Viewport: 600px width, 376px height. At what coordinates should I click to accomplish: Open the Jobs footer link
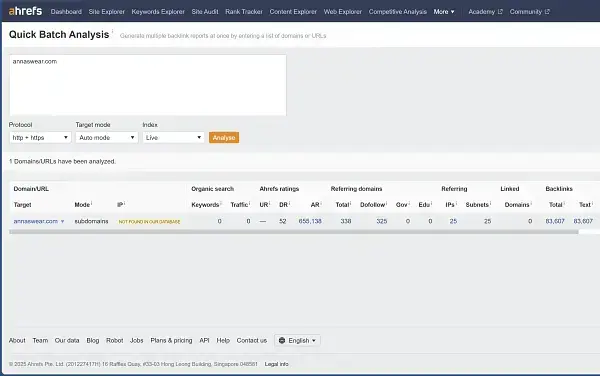point(137,340)
